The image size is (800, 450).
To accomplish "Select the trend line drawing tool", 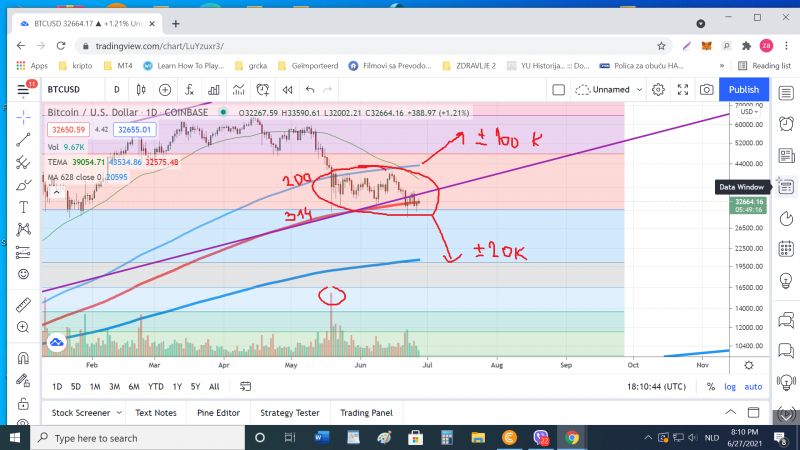I will click(22, 138).
